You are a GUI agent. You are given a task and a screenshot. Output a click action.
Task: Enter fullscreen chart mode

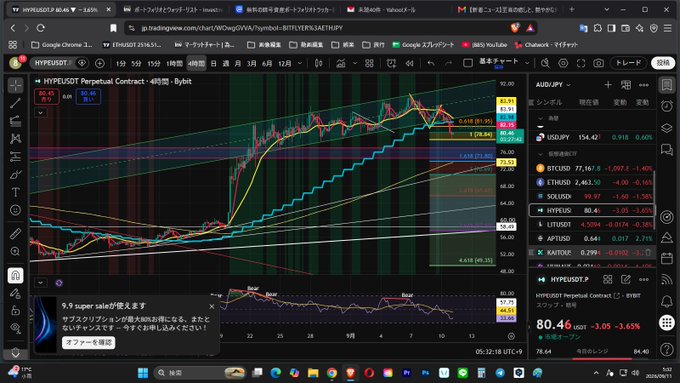point(581,63)
